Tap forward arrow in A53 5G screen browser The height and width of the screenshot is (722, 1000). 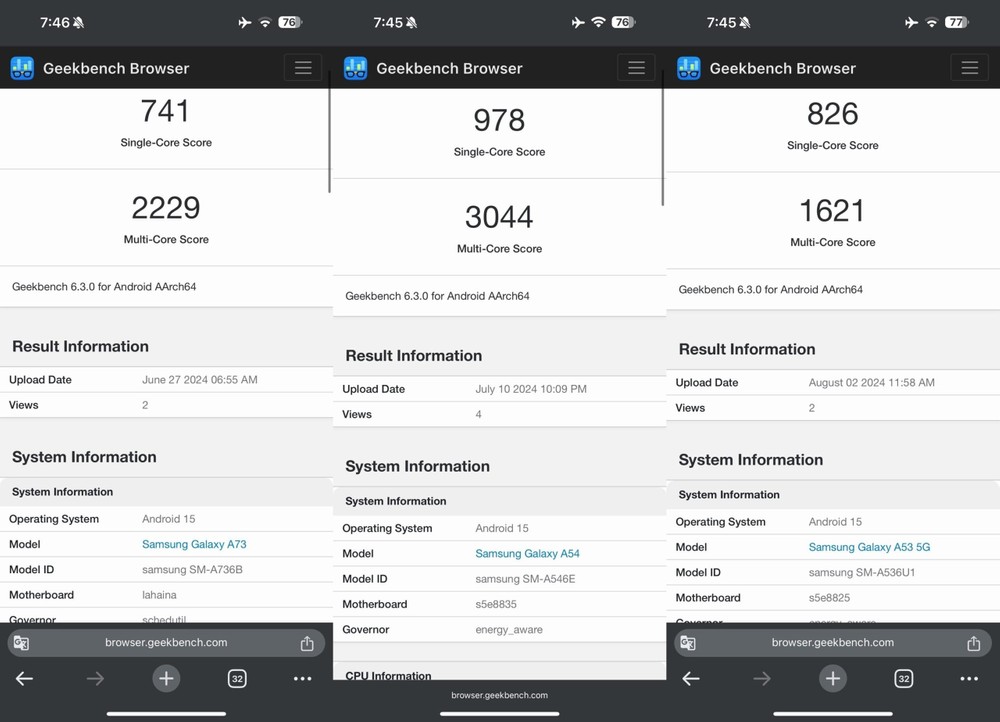pos(761,679)
